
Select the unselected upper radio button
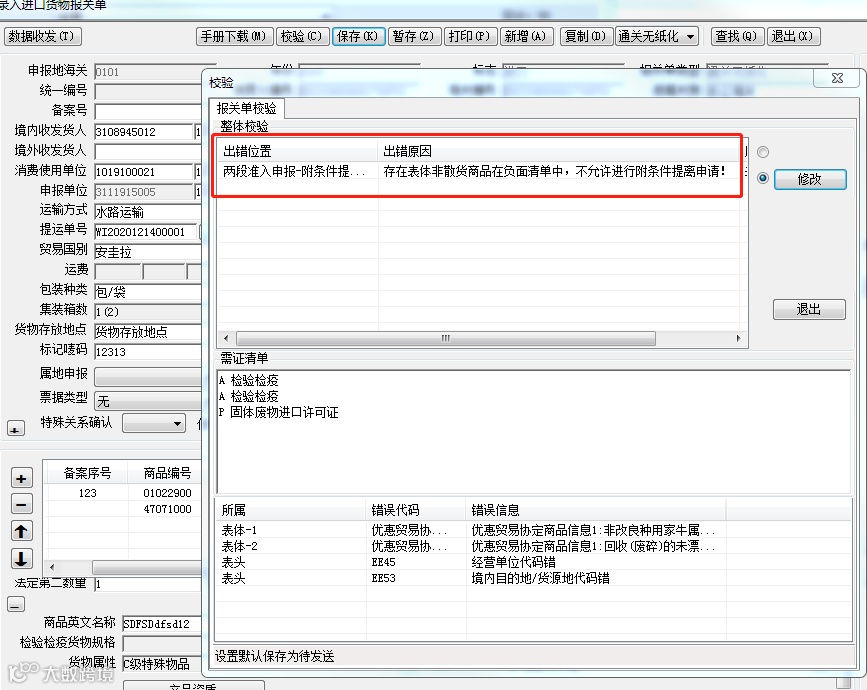[763, 152]
